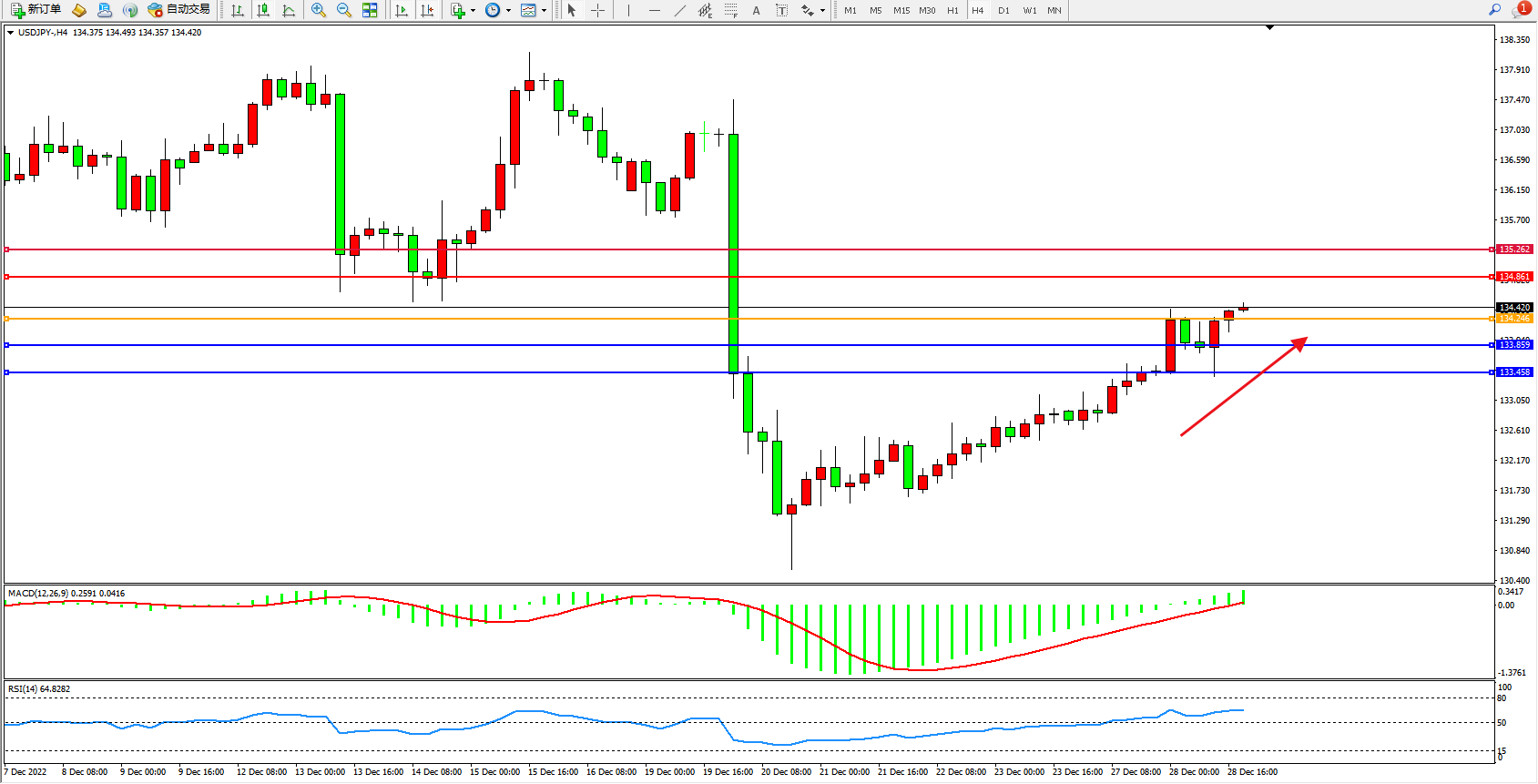Zoom in on the chart
1538x784 pixels.
319,10
